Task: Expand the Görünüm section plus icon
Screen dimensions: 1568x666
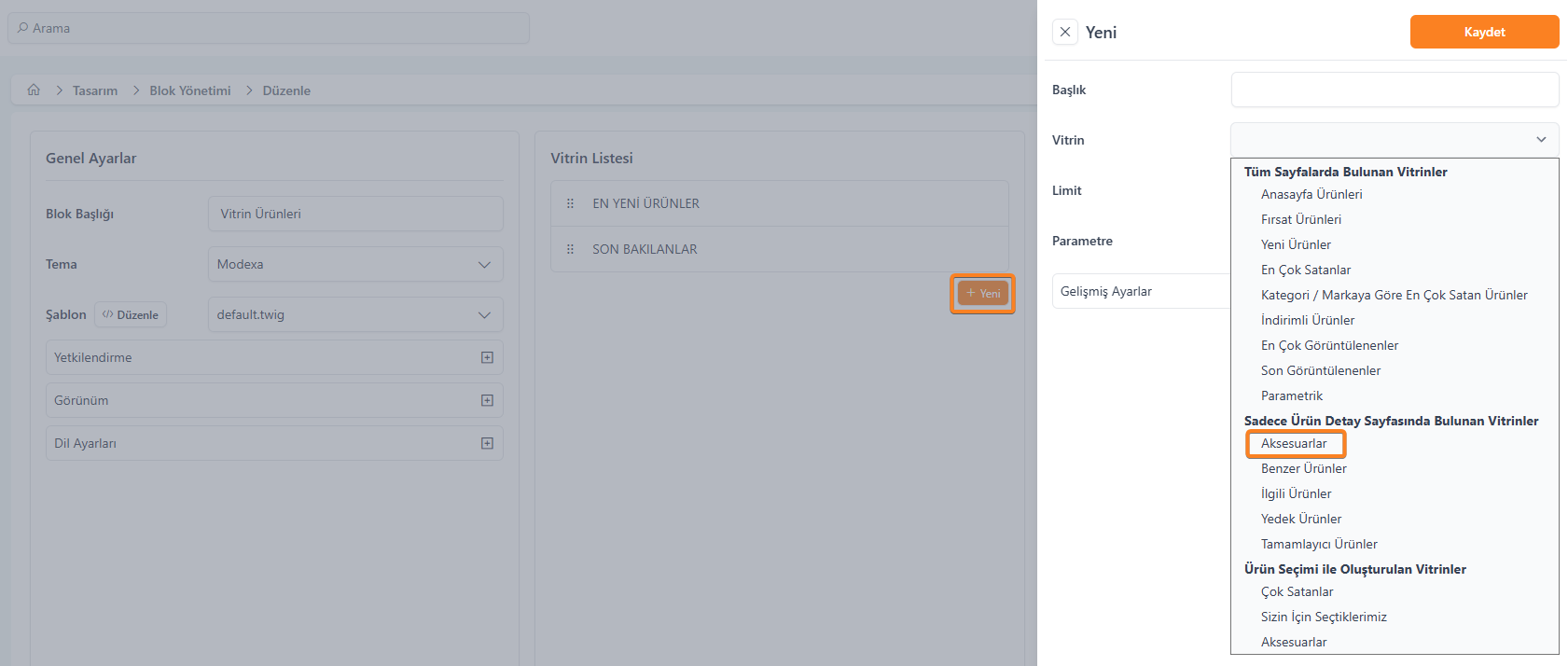Action: [x=487, y=400]
